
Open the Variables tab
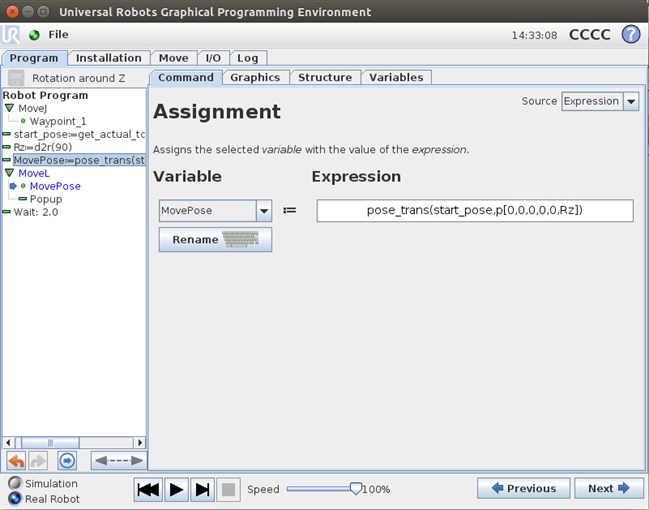pyautogui.click(x=396, y=77)
